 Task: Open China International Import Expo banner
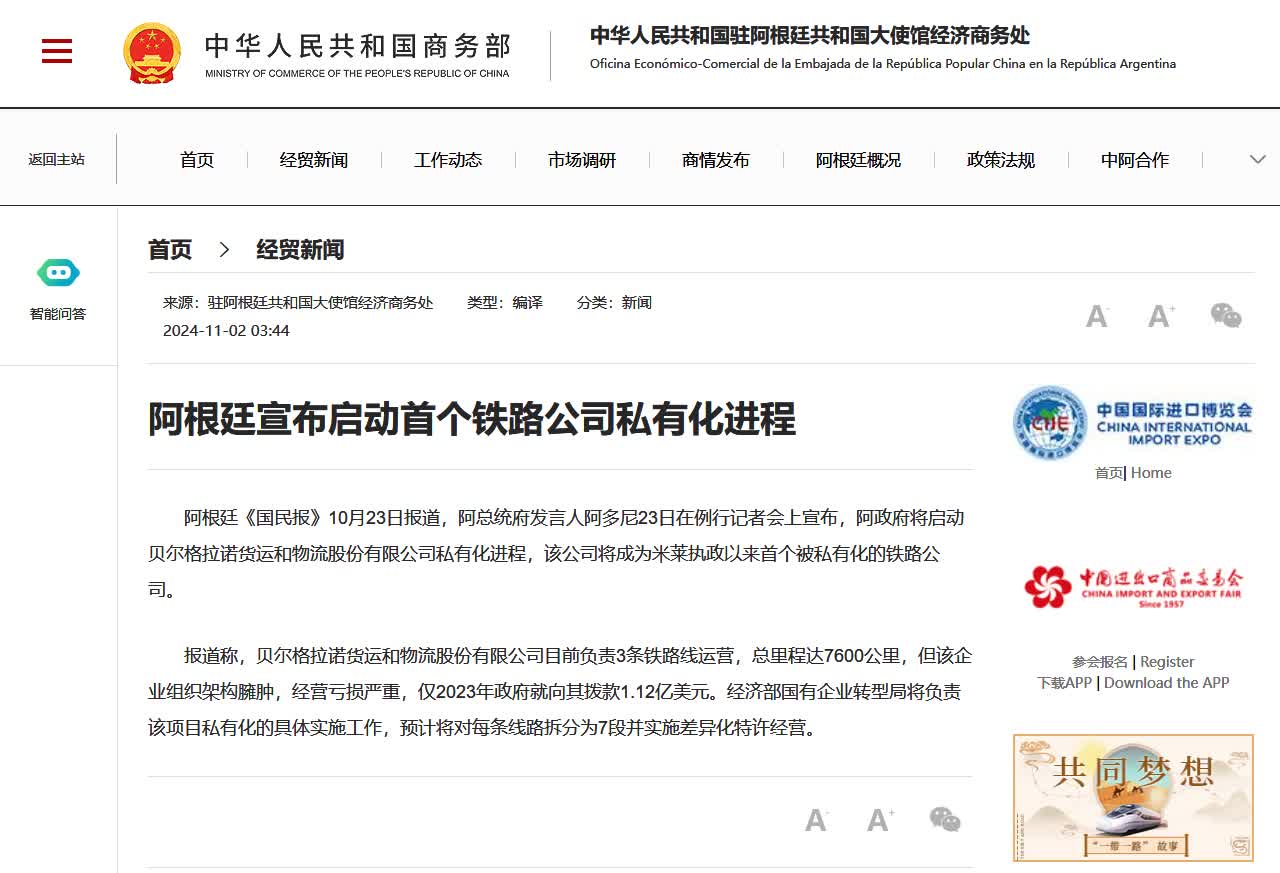pyautogui.click(x=1132, y=423)
